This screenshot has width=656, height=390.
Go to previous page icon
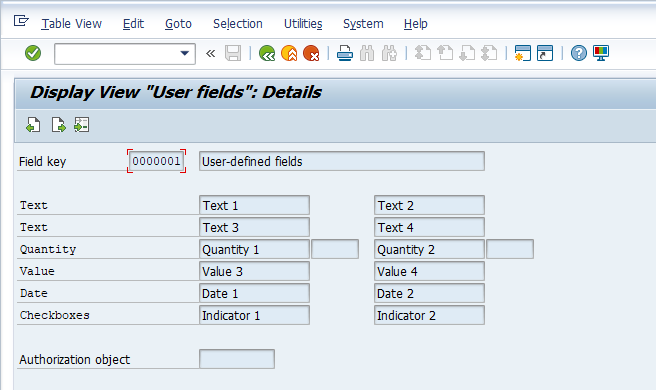(445, 53)
